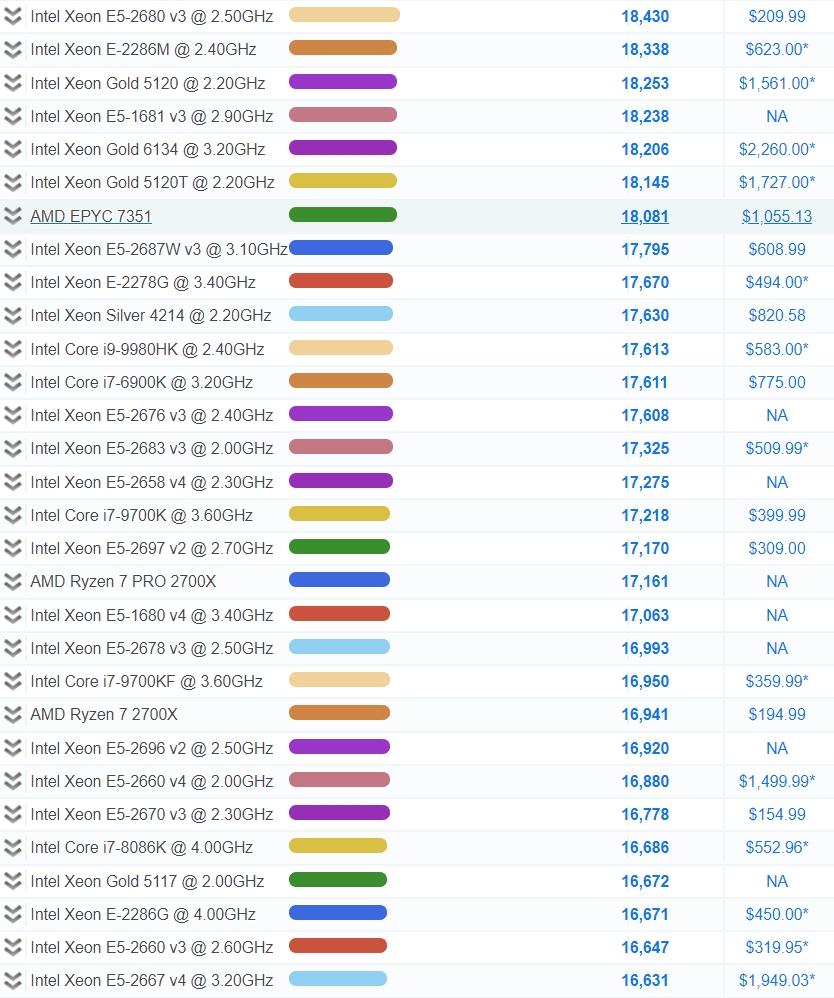The image size is (834, 998).
Task: Click the $2,260.00* price link
Action: point(777,150)
